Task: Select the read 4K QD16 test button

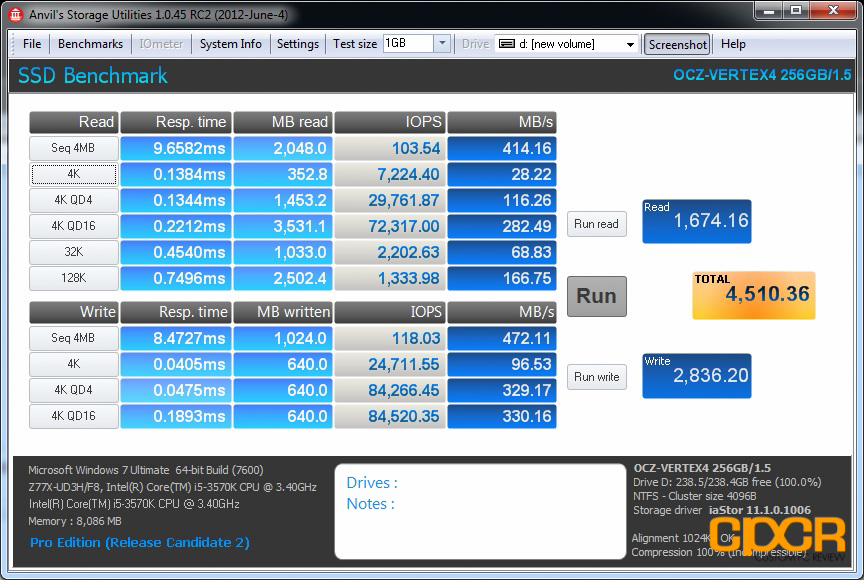Action: point(73,226)
